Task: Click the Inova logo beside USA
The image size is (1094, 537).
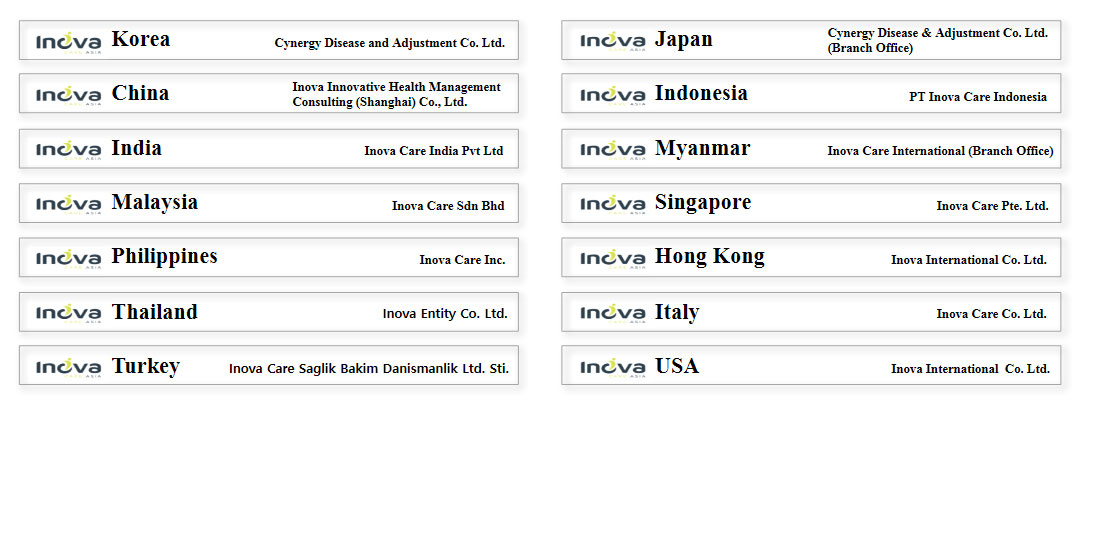Action: point(613,368)
